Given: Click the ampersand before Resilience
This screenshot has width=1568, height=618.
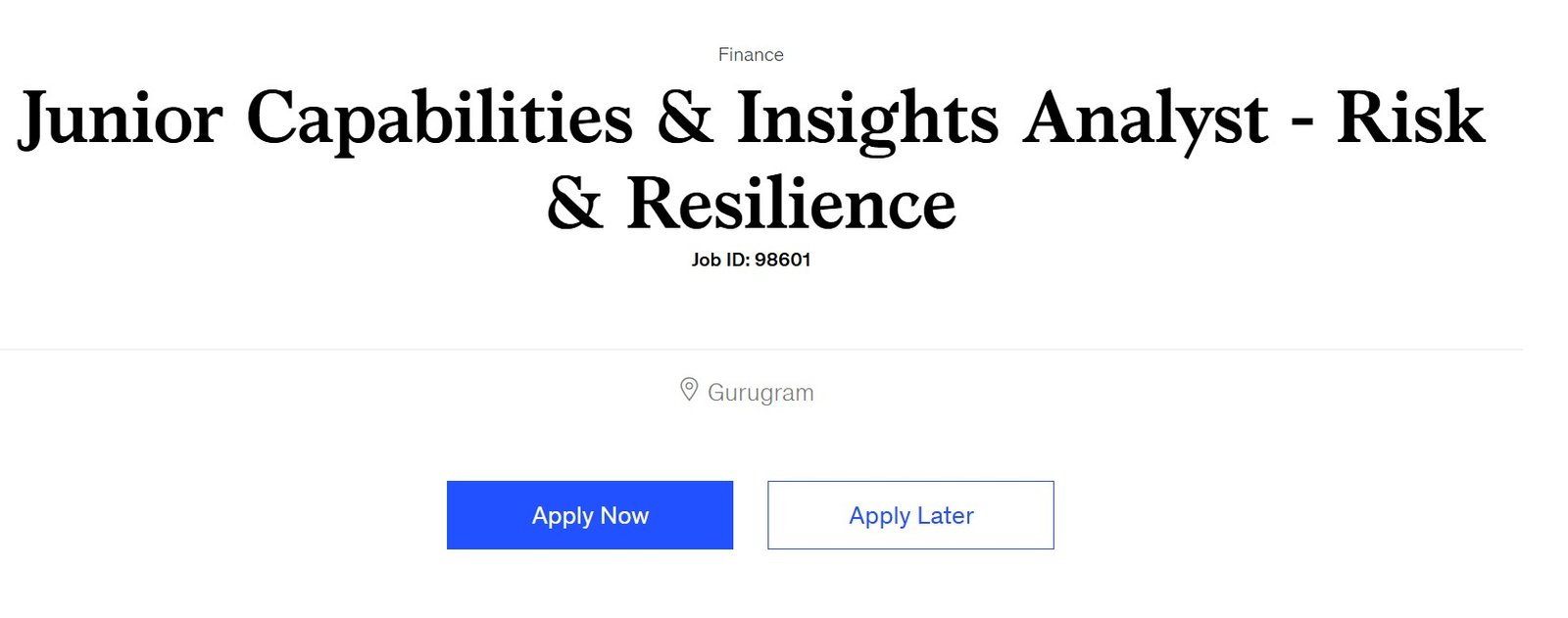Looking at the screenshot, I should click(x=574, y=204).
